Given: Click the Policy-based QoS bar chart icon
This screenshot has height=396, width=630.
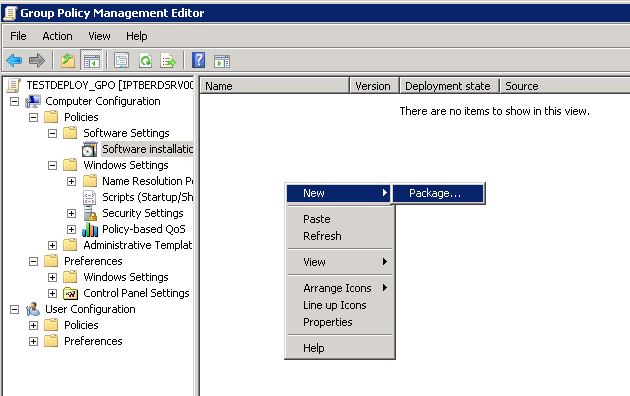Looking at the screenshot, I should click(90, 230).
